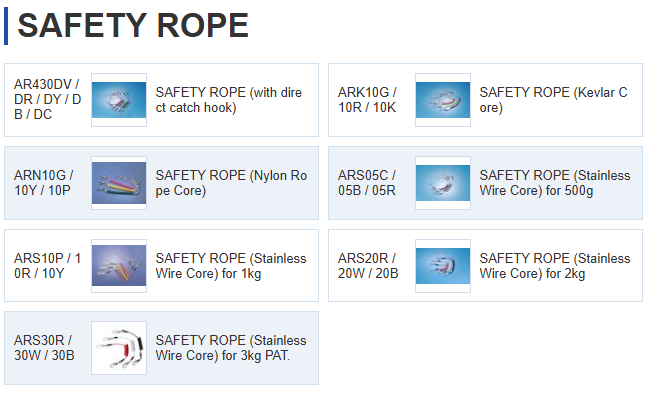Go to Stainless Wire Core for 2kg
657x398 pixels.
(x=555, y=266)
